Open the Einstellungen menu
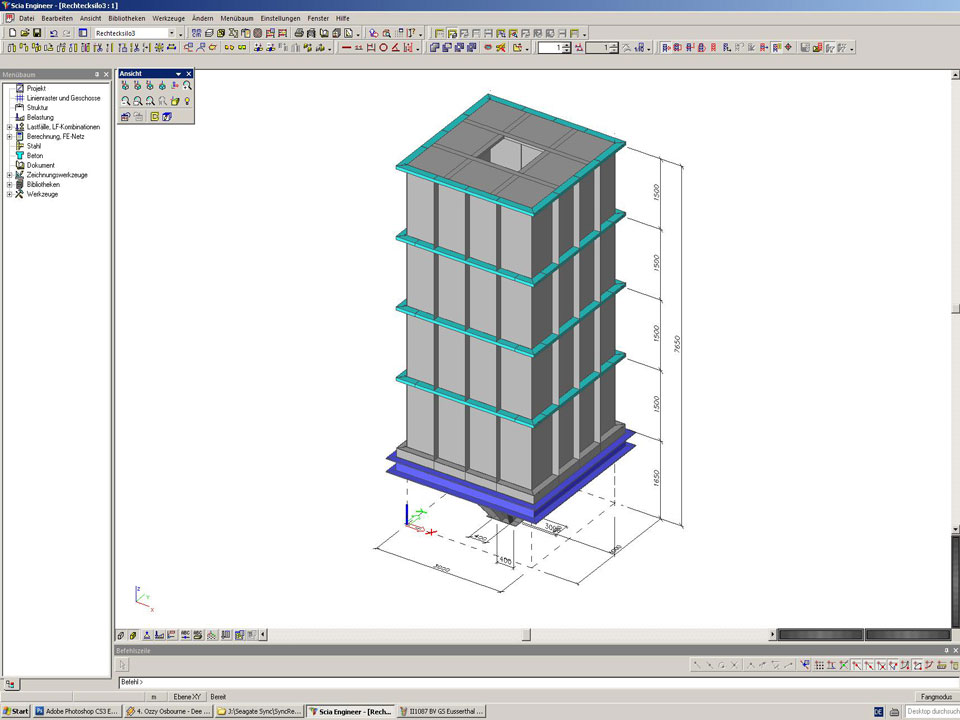 pyautogui.click(x=279, y=18)
